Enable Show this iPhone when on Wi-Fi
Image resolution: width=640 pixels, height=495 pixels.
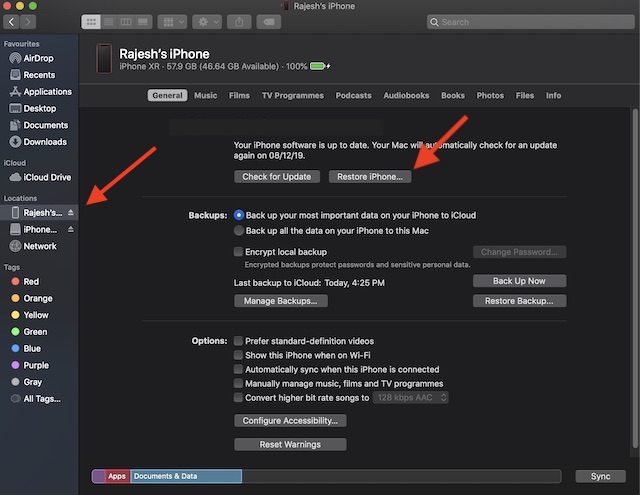click(238, 355)
